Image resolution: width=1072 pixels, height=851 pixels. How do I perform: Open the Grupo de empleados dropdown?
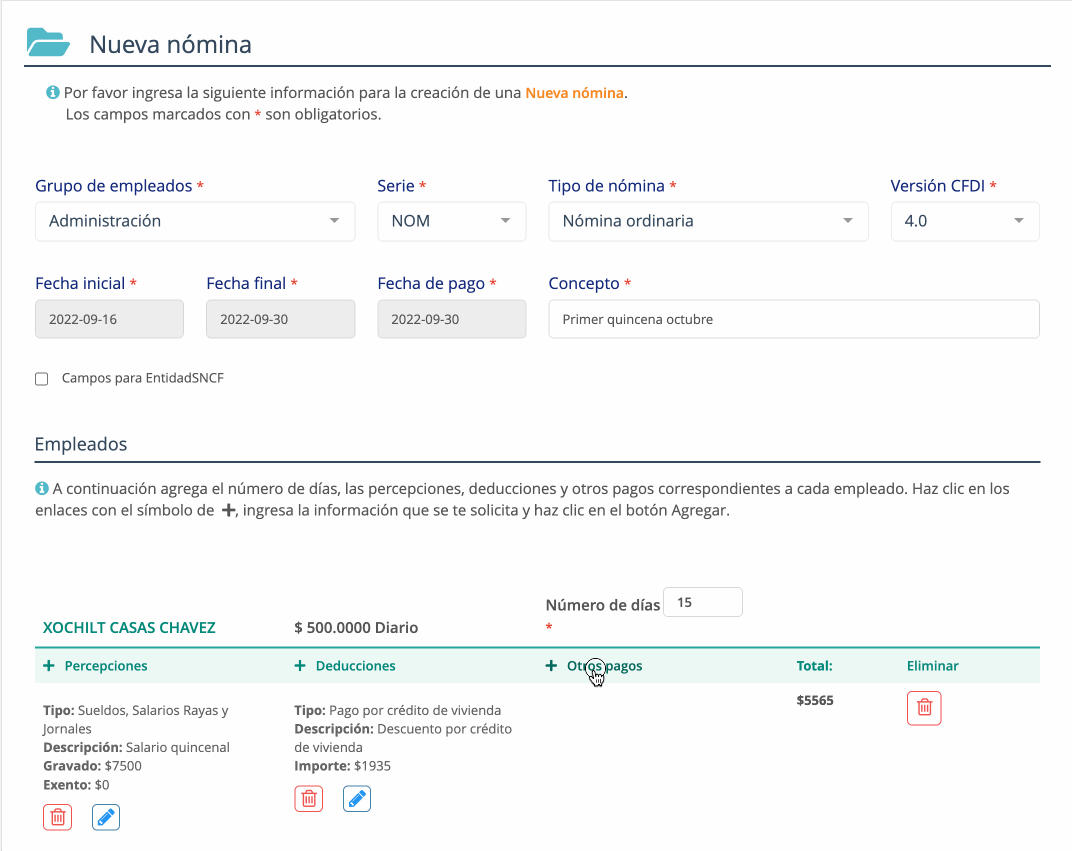(195, 221)
